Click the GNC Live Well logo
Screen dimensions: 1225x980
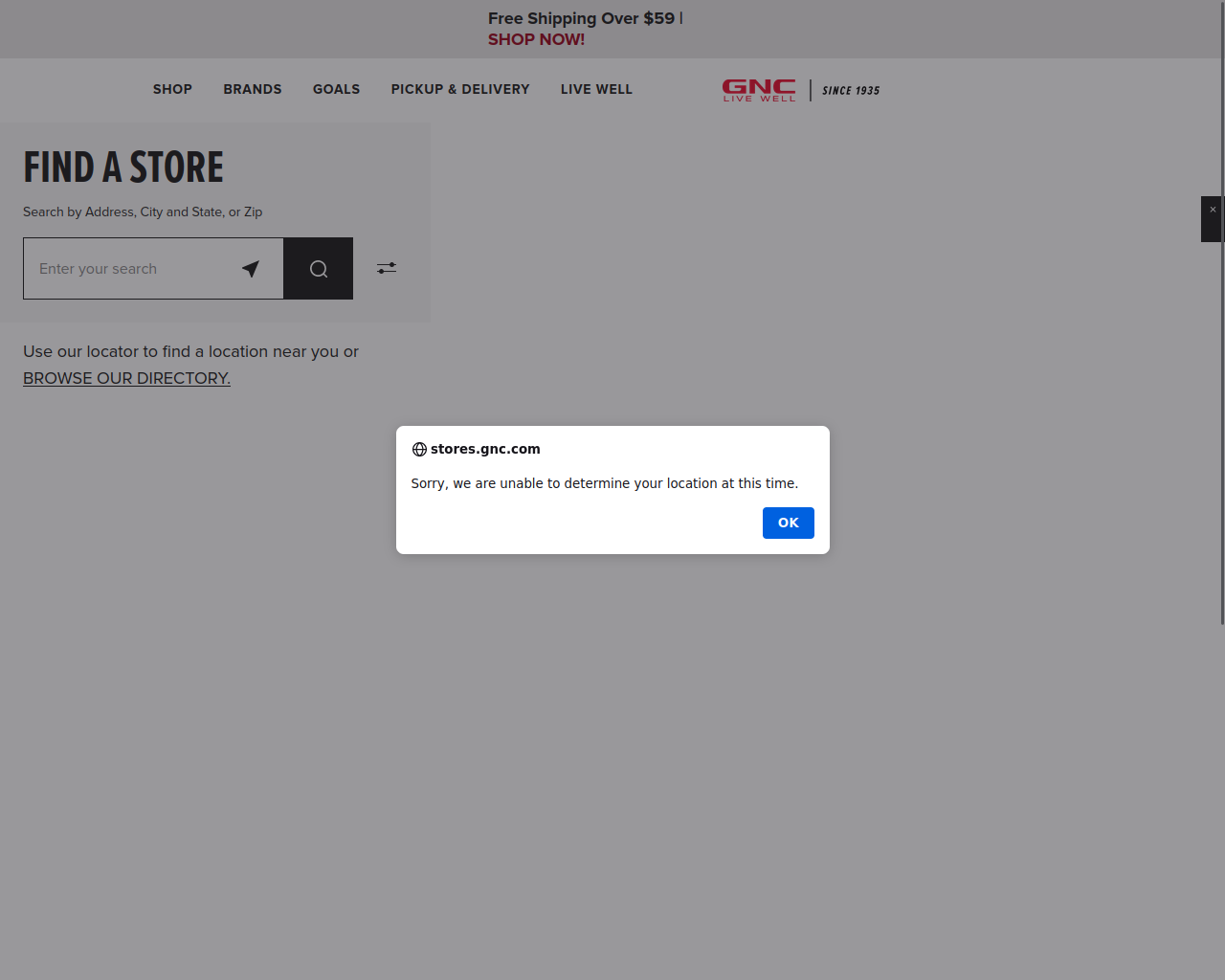point(759,90)
